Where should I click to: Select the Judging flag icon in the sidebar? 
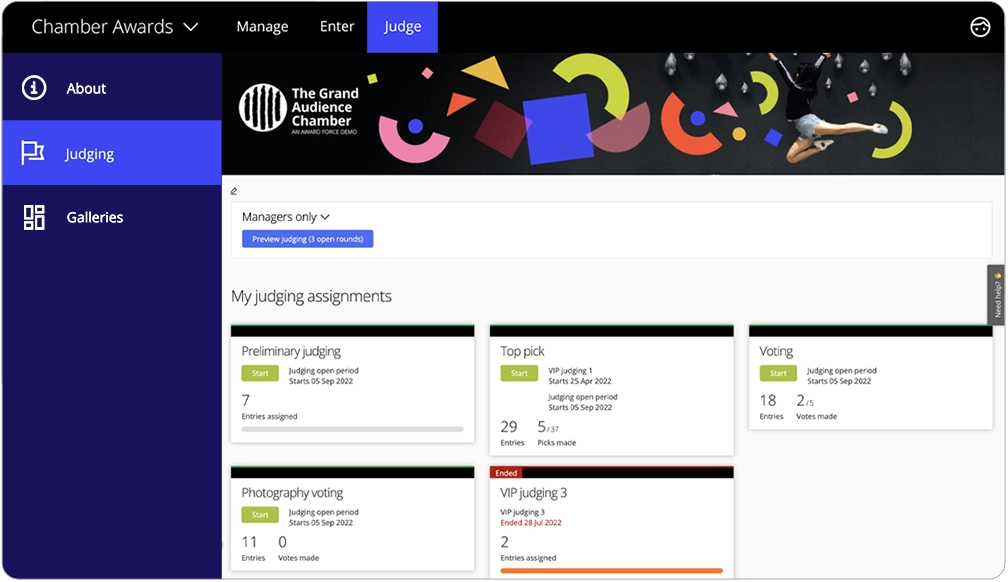pyautogui.click(x=33, y=152)
